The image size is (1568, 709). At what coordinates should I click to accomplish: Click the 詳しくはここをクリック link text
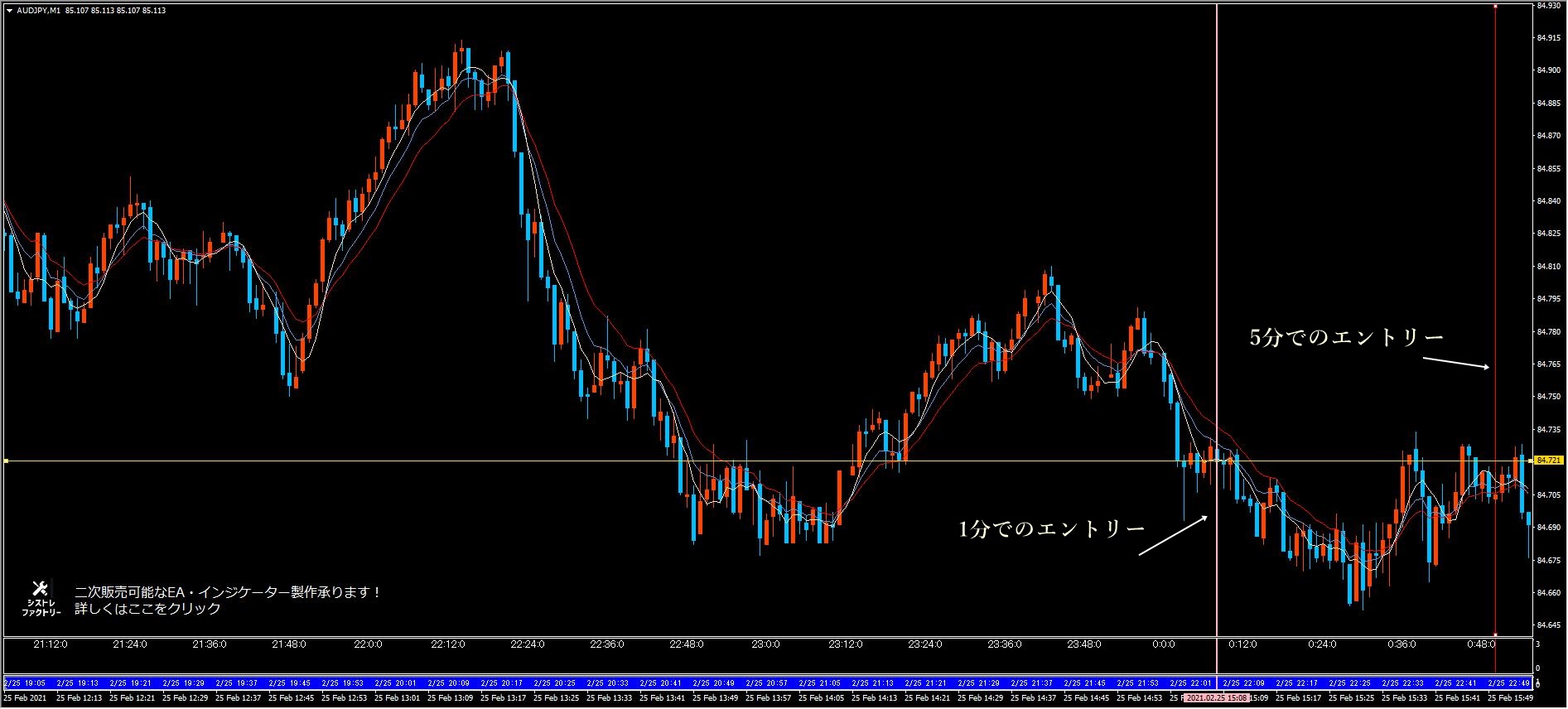tap(147, 609)
